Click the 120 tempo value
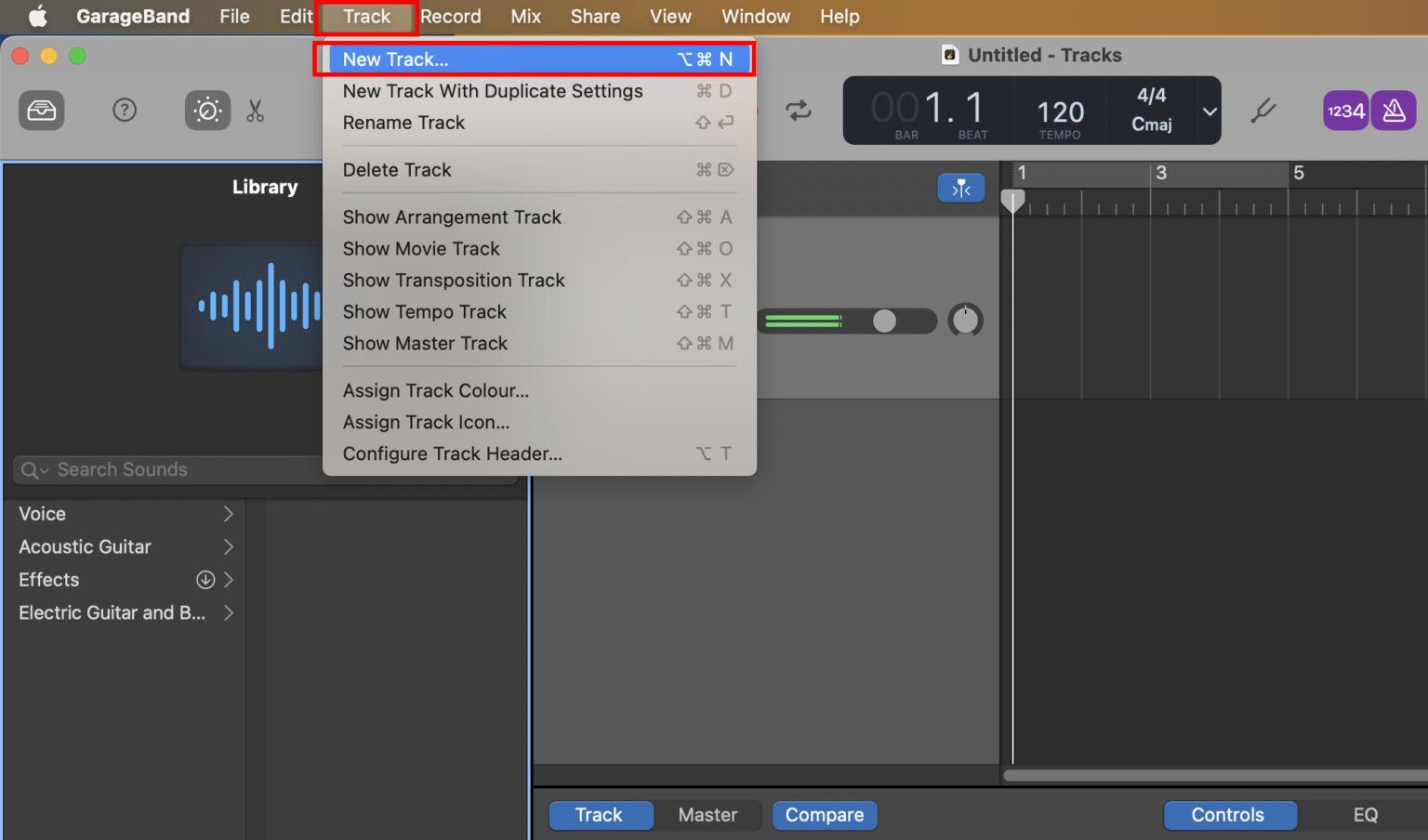 click(x=1061, y=112)
